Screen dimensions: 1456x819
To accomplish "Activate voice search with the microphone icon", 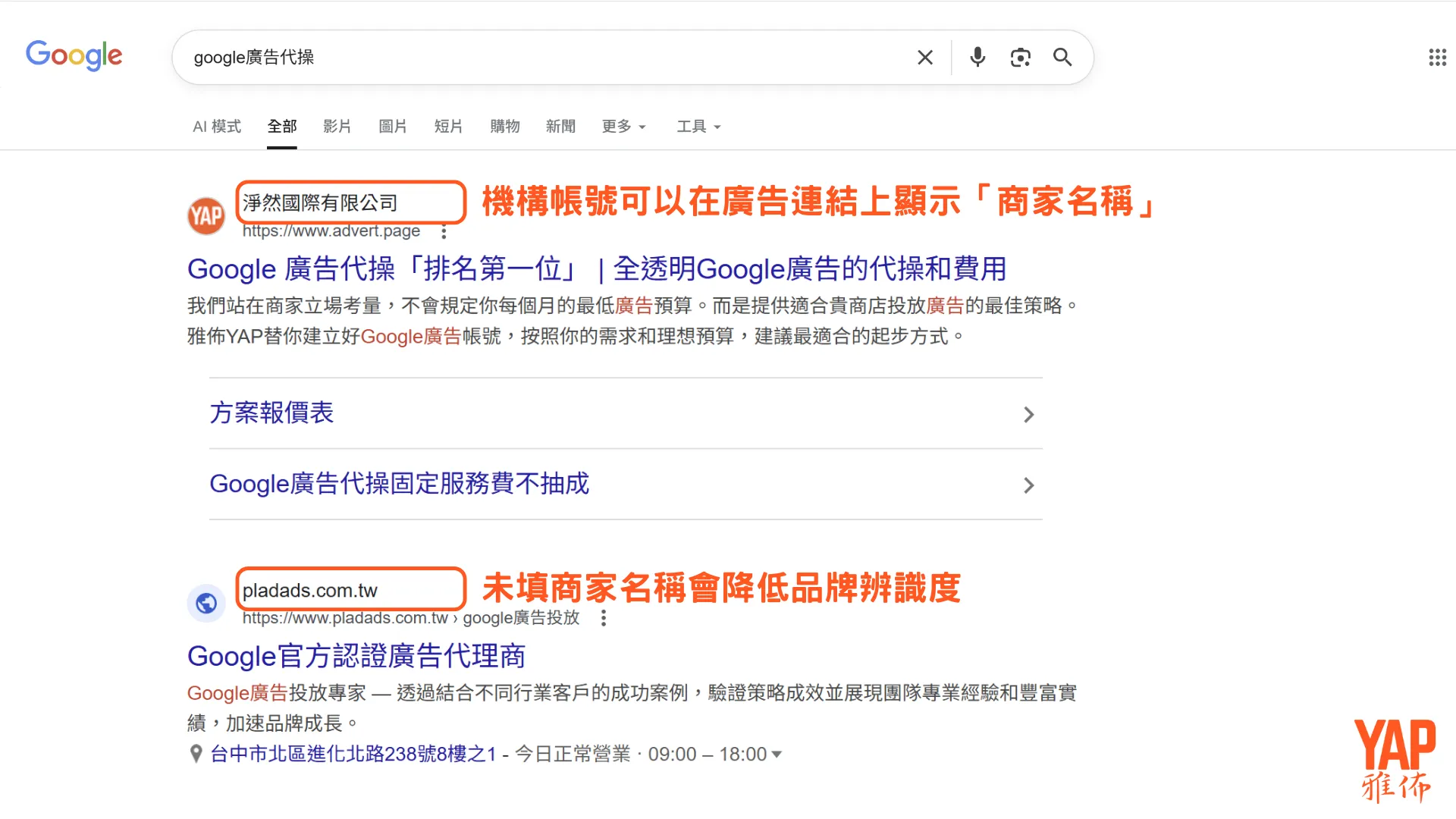I will [977, 57].
